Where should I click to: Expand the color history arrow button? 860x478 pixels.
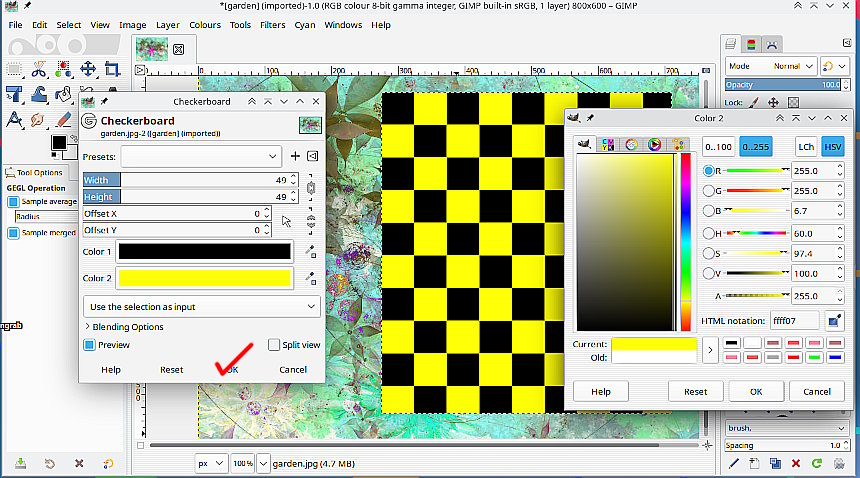[x=710, y=350]
